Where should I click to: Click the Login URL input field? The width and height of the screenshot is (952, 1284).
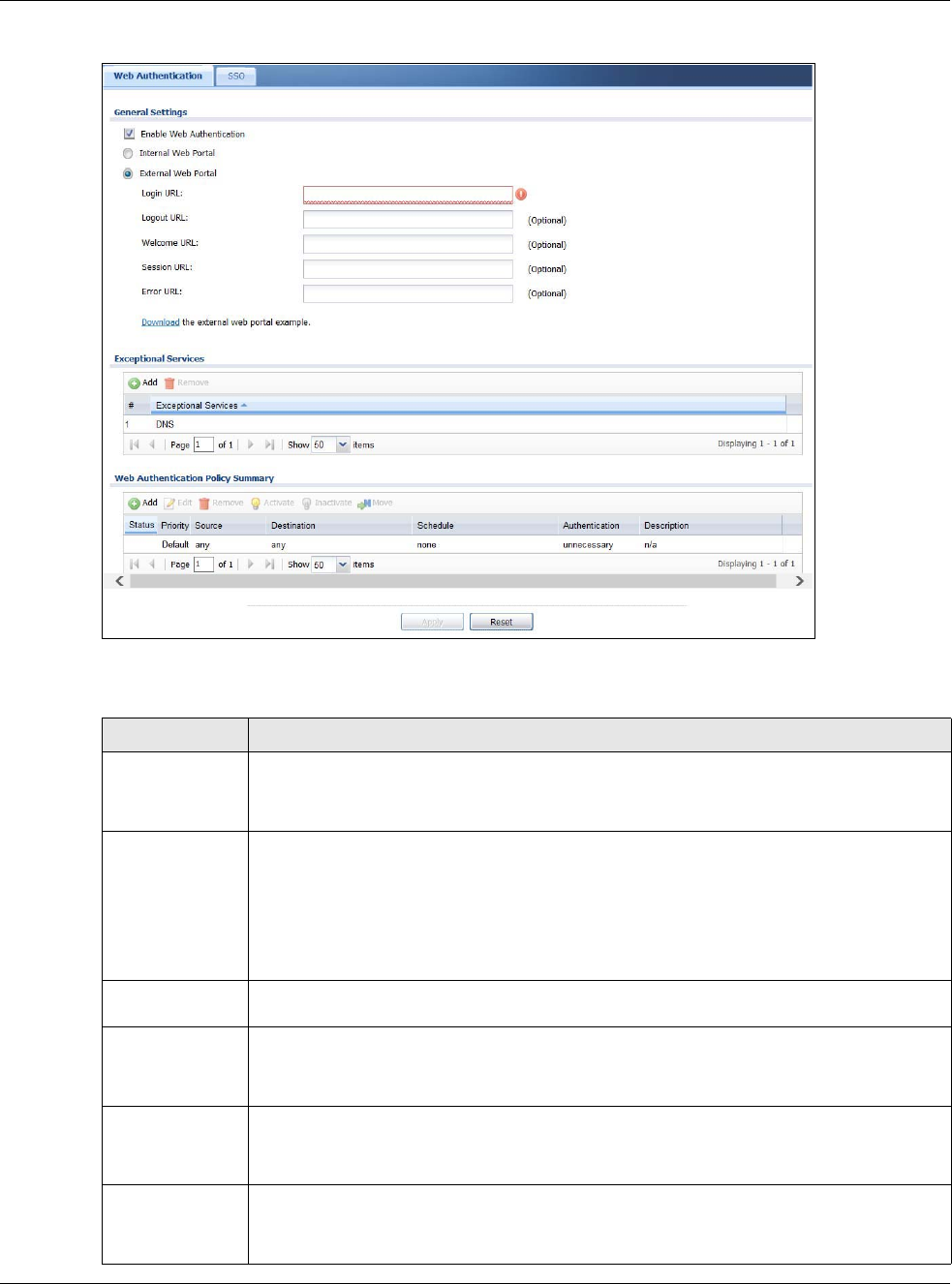pyautogui.click(x=408, y=195)
